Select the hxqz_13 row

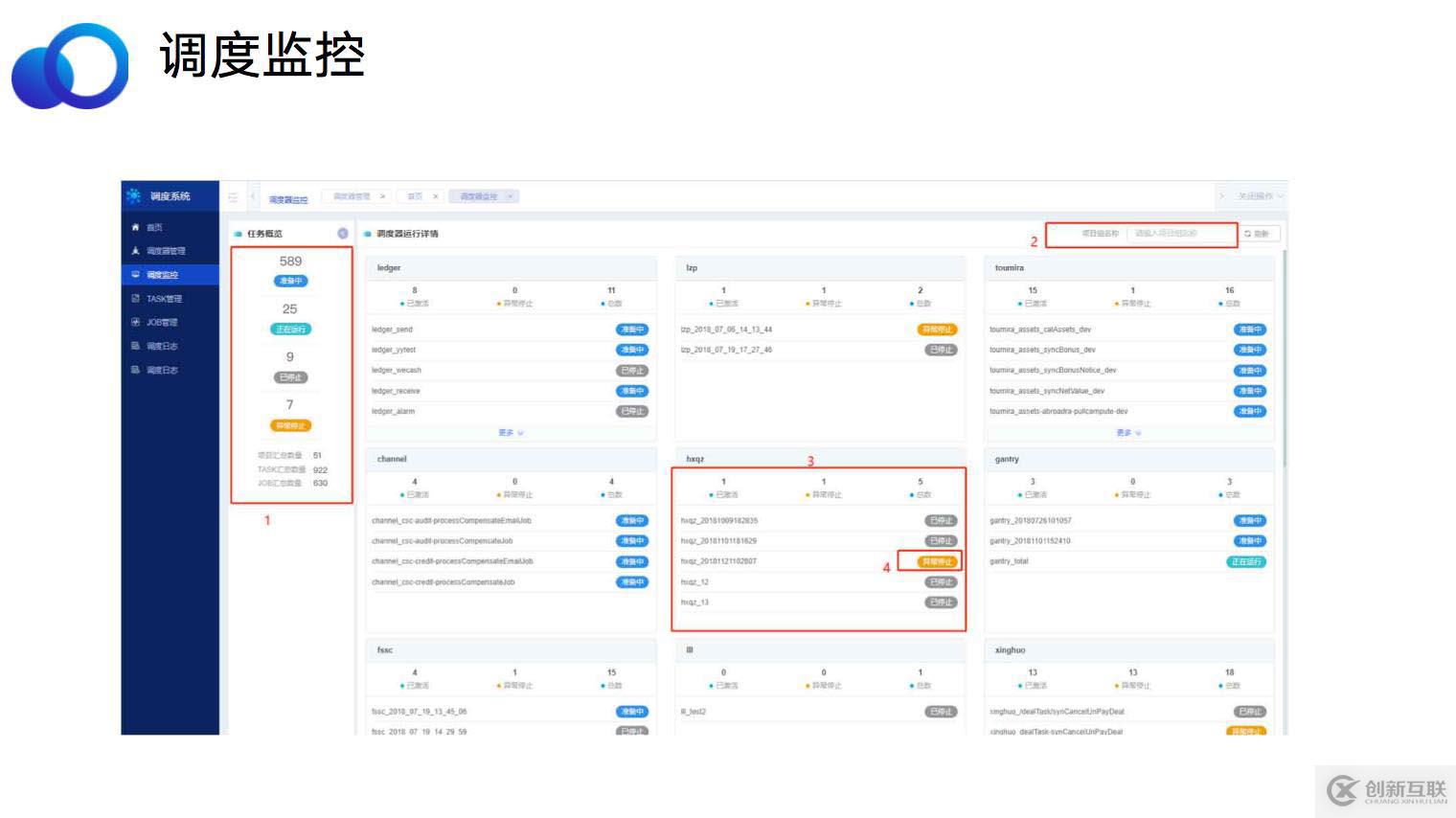(819, 602)
